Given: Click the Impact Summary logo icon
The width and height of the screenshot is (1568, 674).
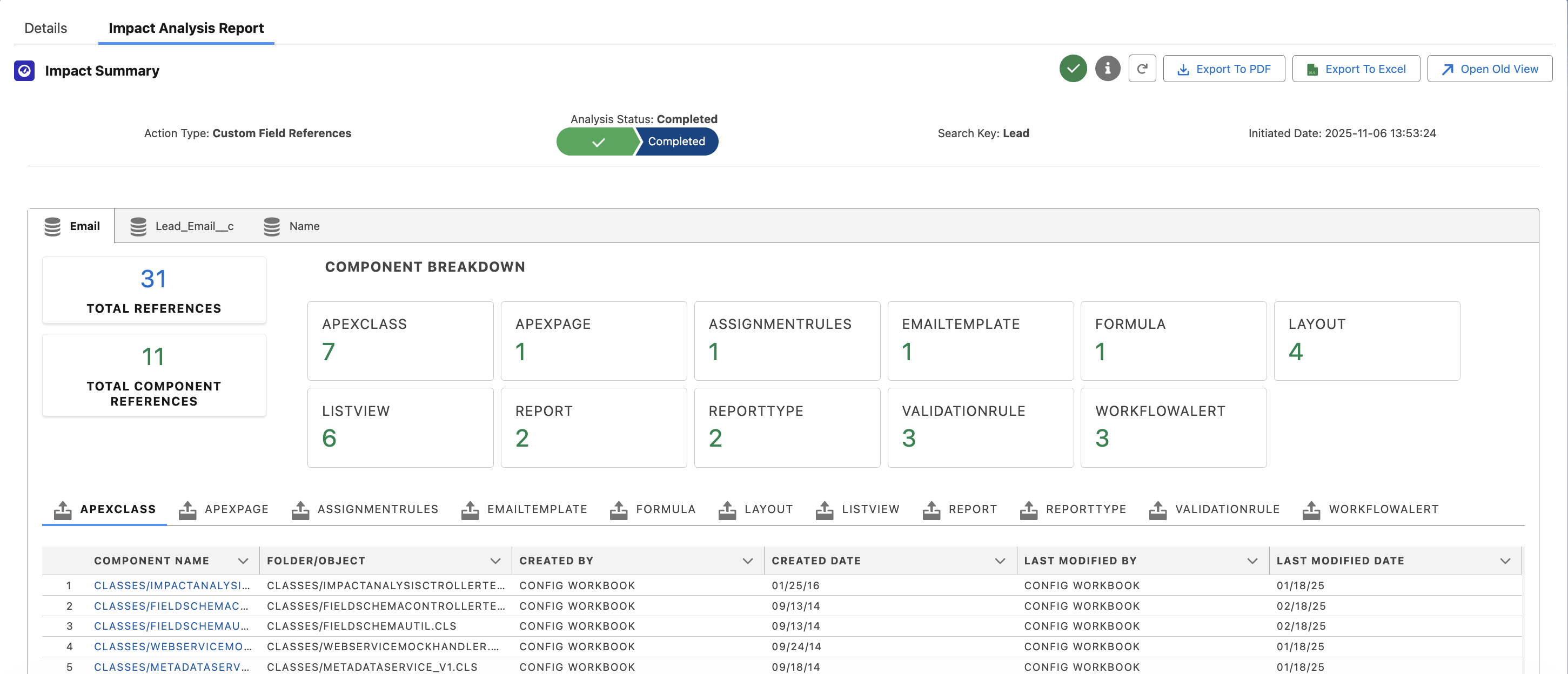Looking at the screenshot, I should [24, 71].
